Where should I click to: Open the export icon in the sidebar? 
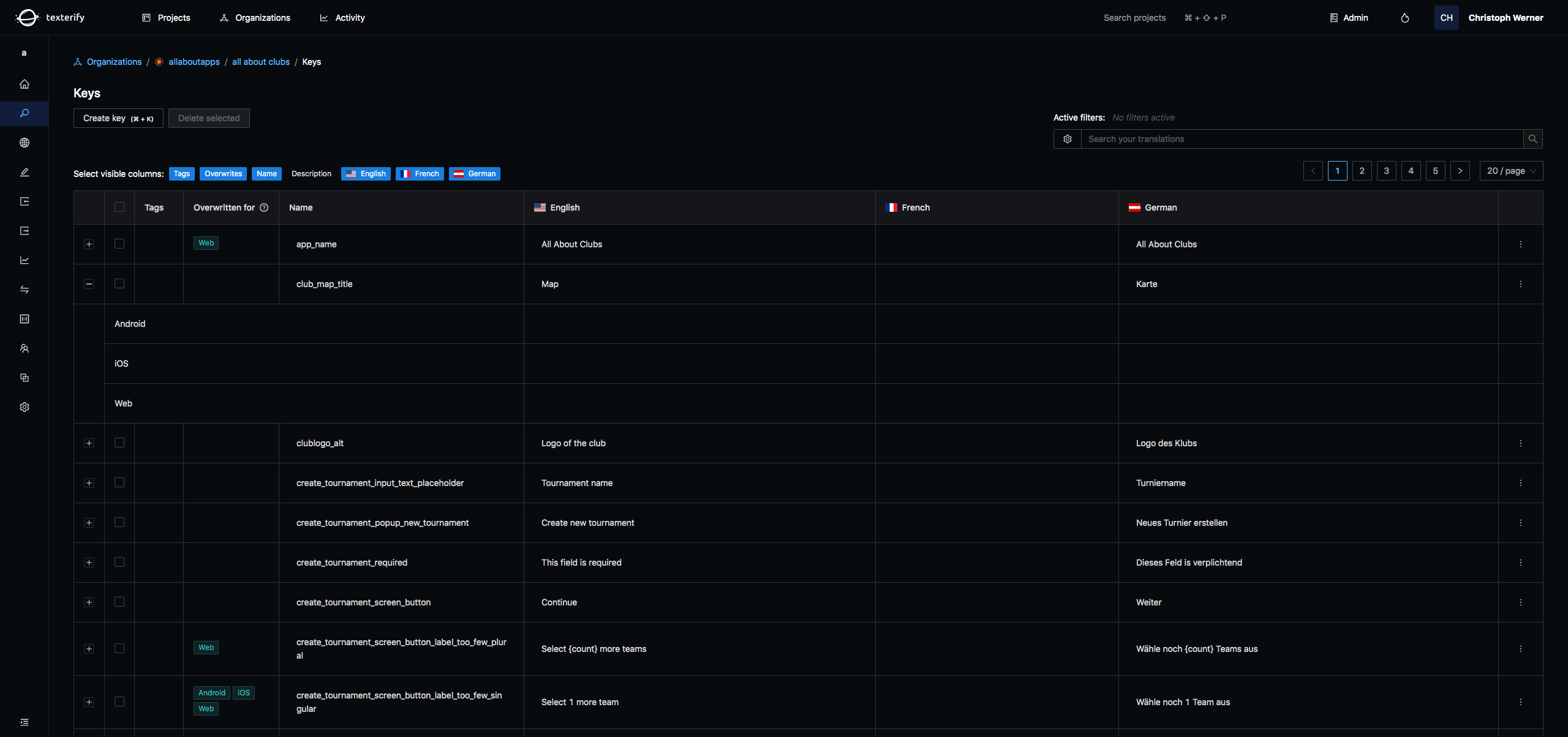click(24, 231)
